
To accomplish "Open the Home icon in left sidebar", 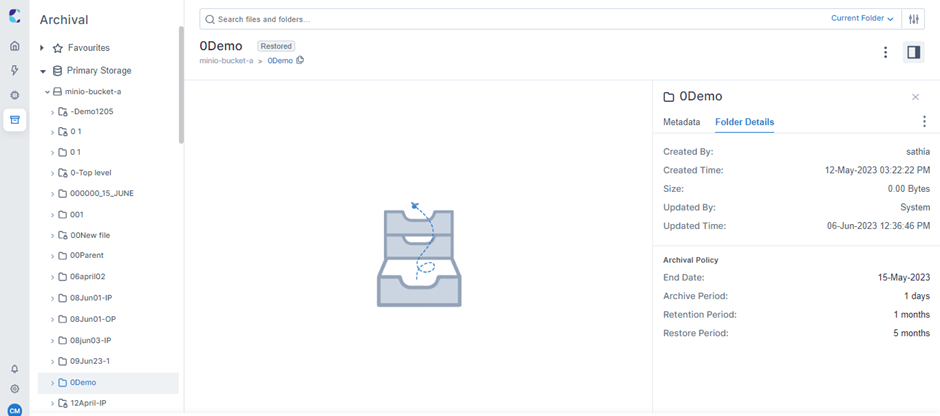I will [15, 46].
